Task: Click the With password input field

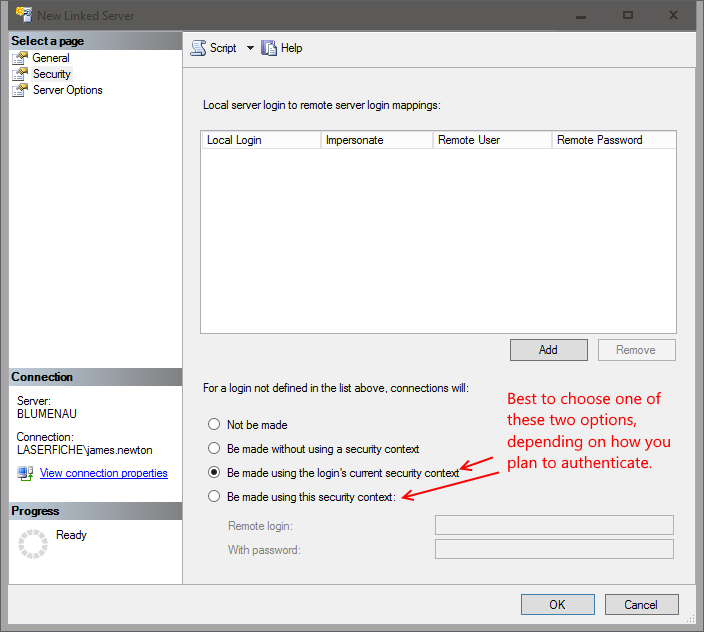Action: click(554, 549)
